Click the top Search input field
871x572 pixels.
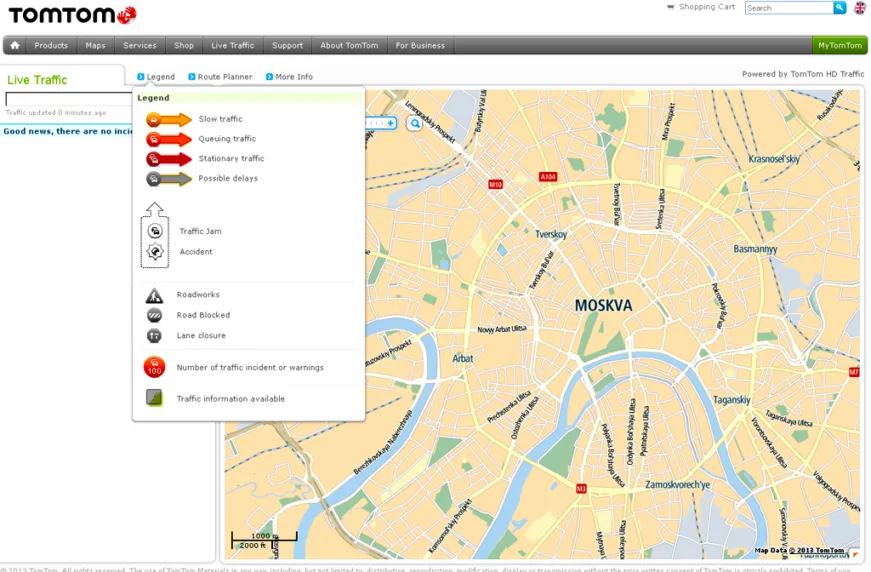(x=788, y=8)
